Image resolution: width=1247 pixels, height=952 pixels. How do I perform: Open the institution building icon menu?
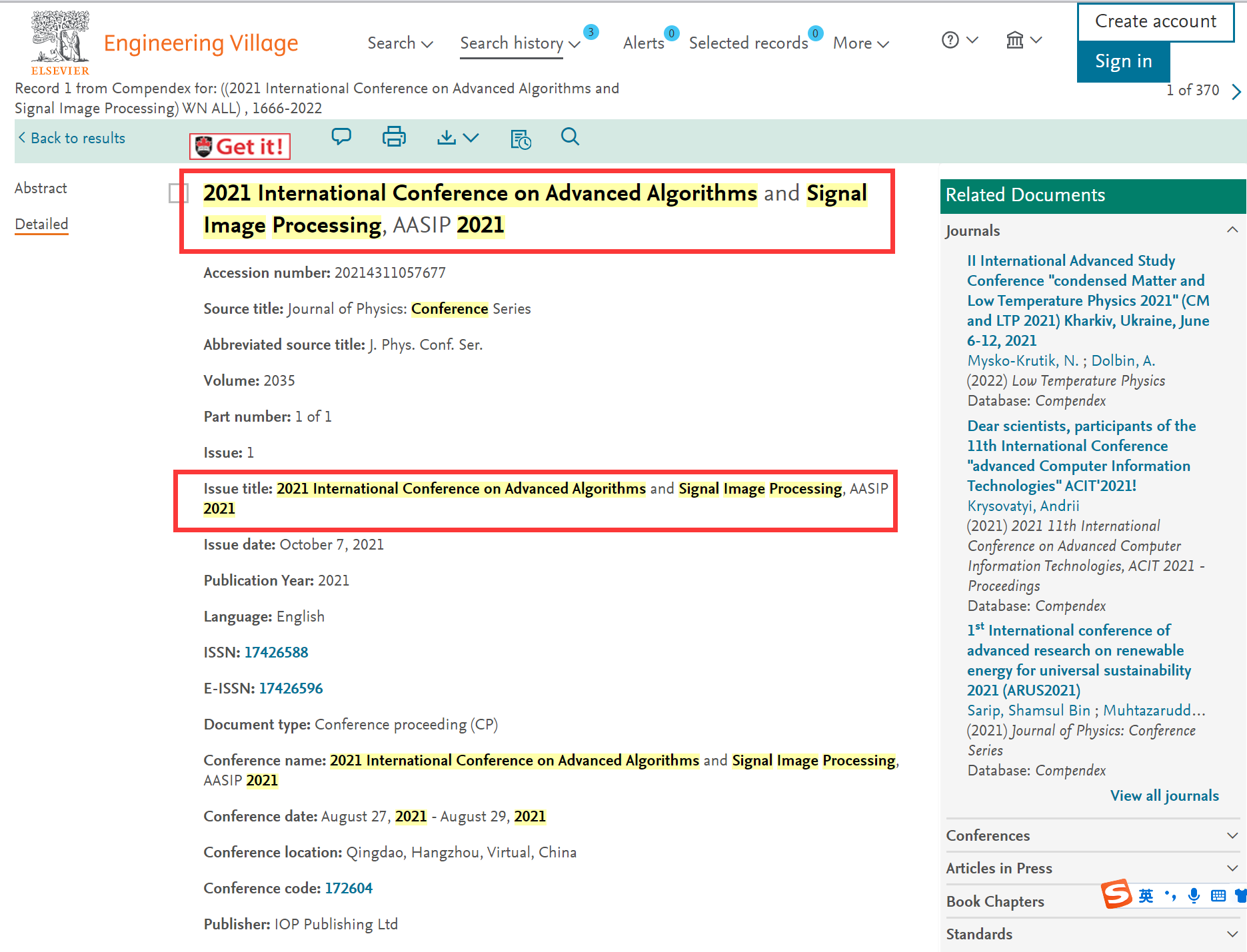pos(1024,41)
